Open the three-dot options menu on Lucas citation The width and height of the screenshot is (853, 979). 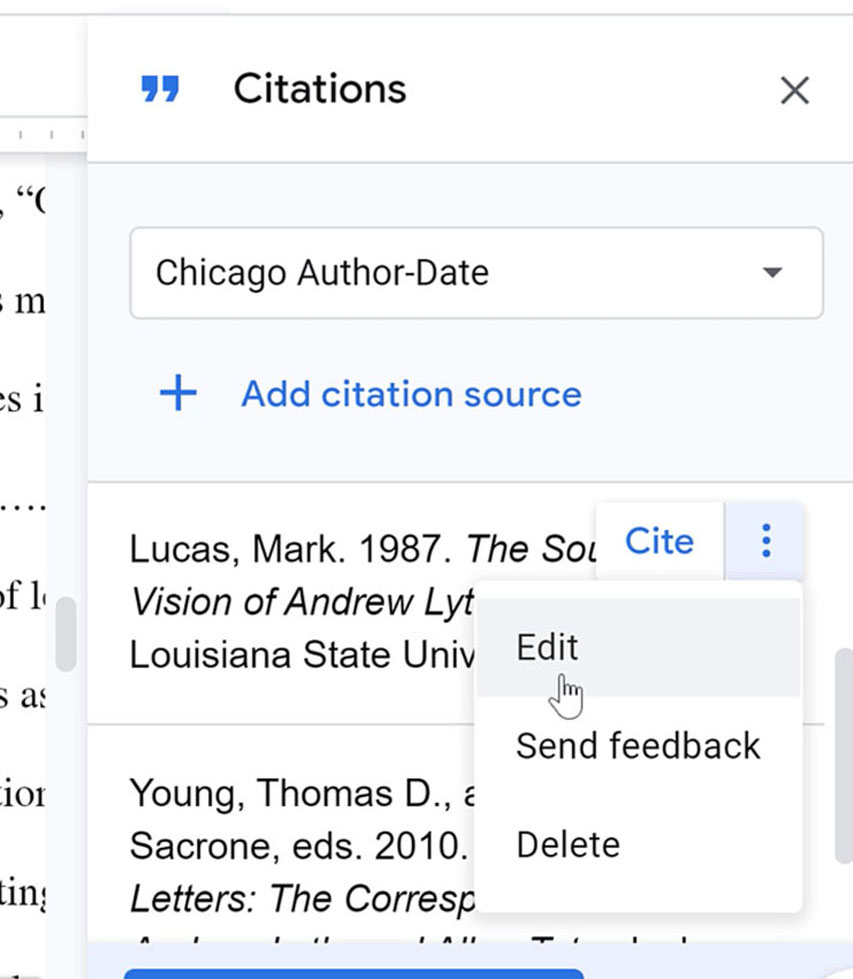tap(765, 542)
